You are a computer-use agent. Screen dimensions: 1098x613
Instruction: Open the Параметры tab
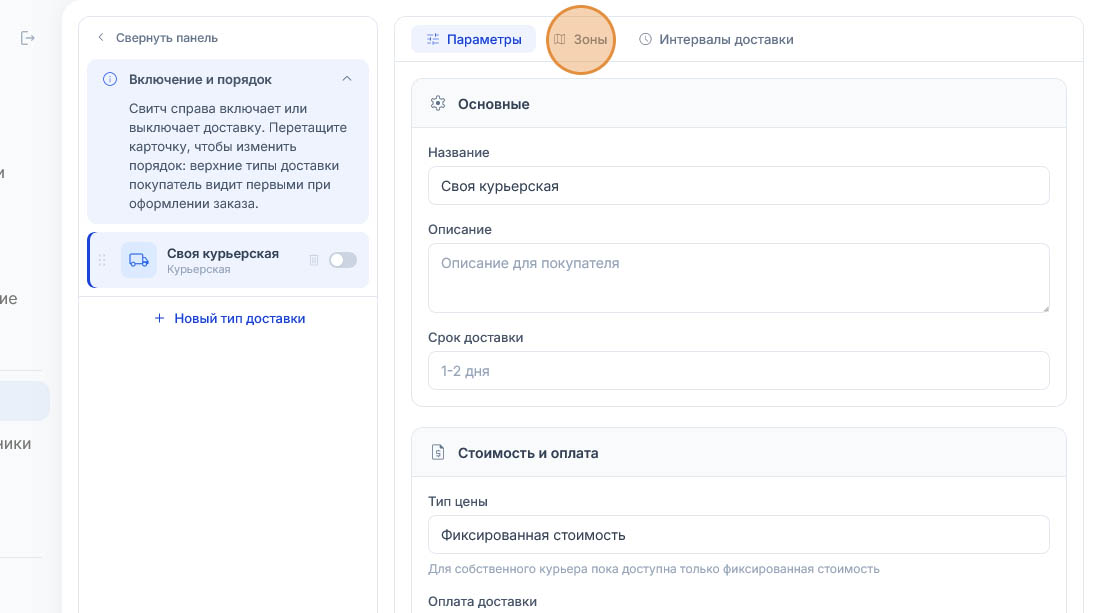coord(473,39)
